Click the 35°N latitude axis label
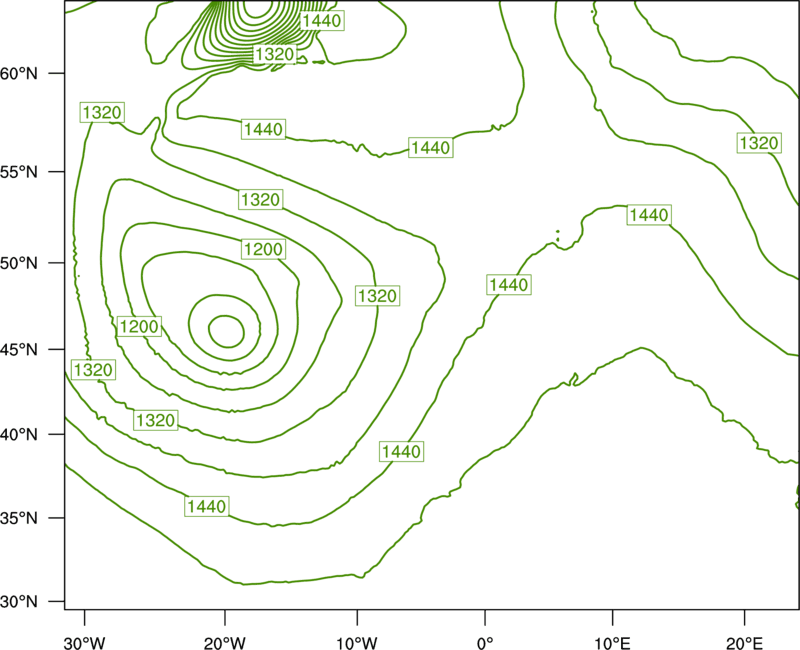This screenshot has height=650, width=800. (x=19, y=518)
